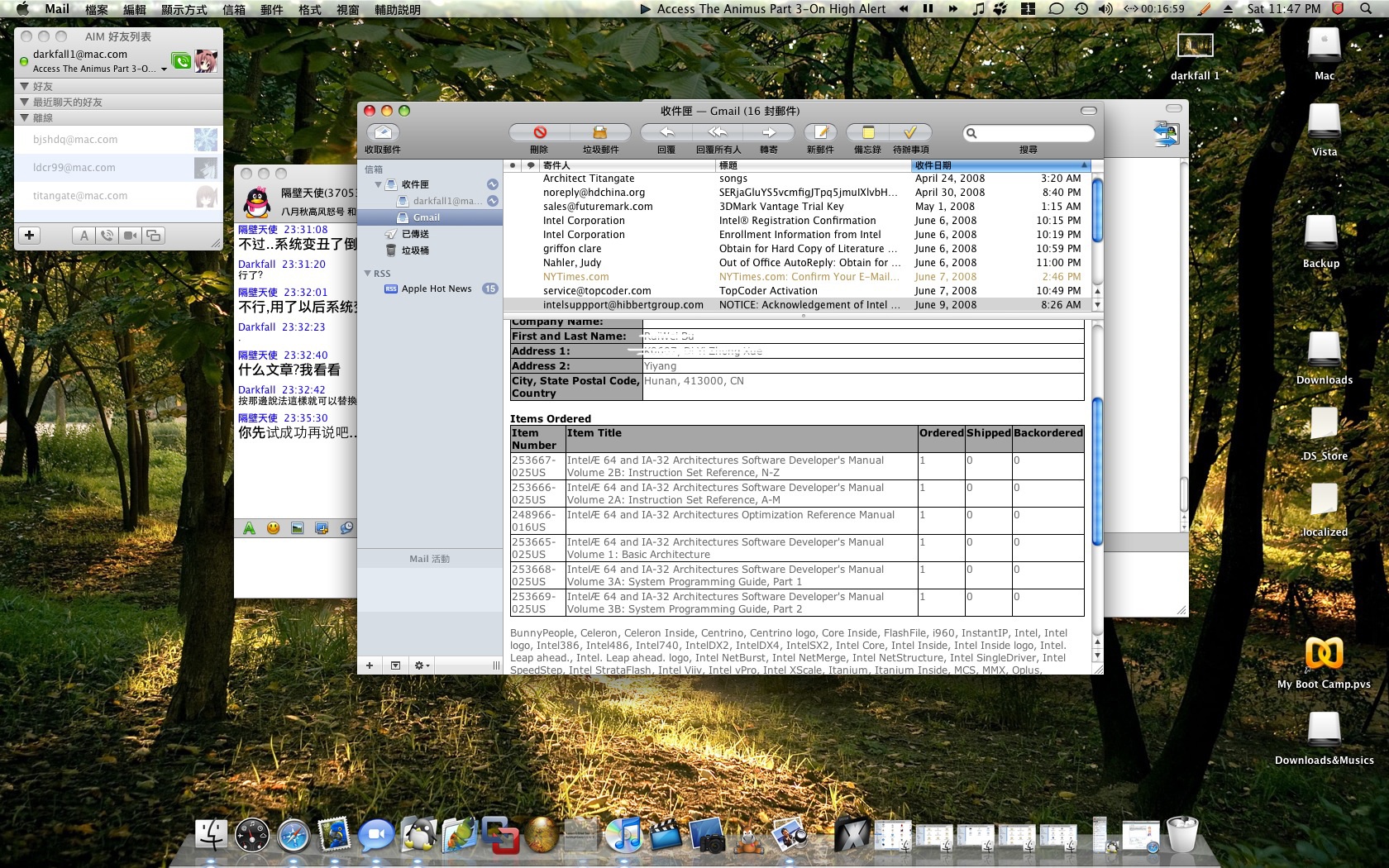Click chat history icon in QQ chat toolbar
The width and height of the screenshot is (1389, 868).
[x=346, y=528]
